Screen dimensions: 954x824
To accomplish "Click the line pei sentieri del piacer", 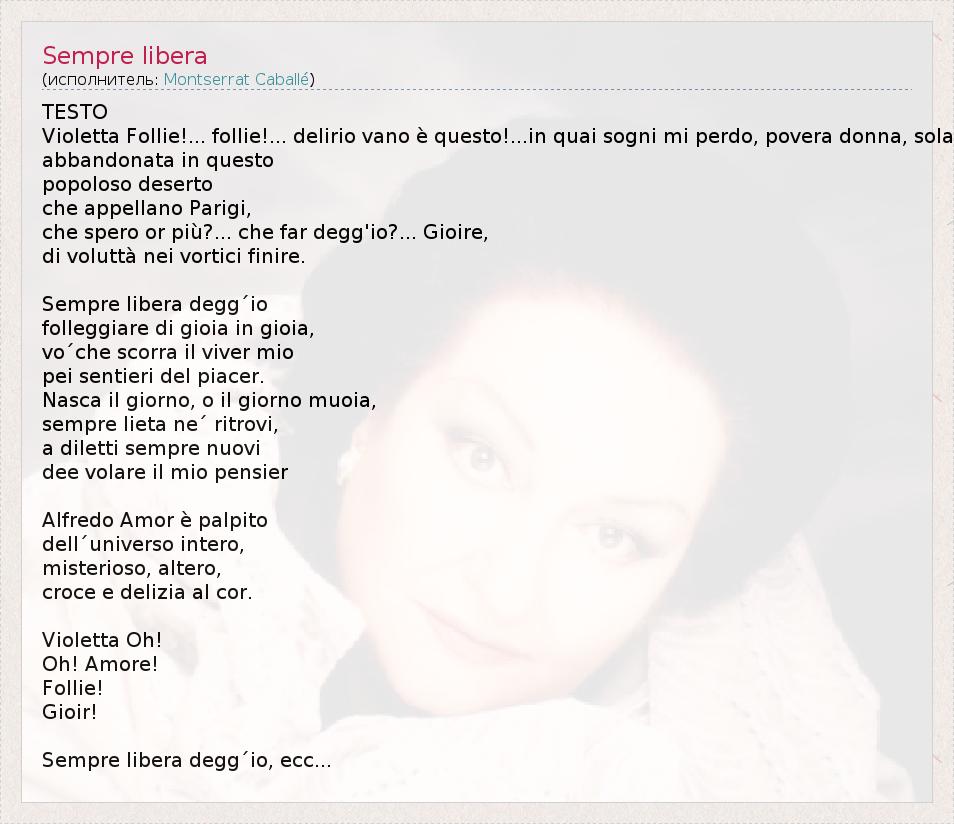I will [153, 376].
